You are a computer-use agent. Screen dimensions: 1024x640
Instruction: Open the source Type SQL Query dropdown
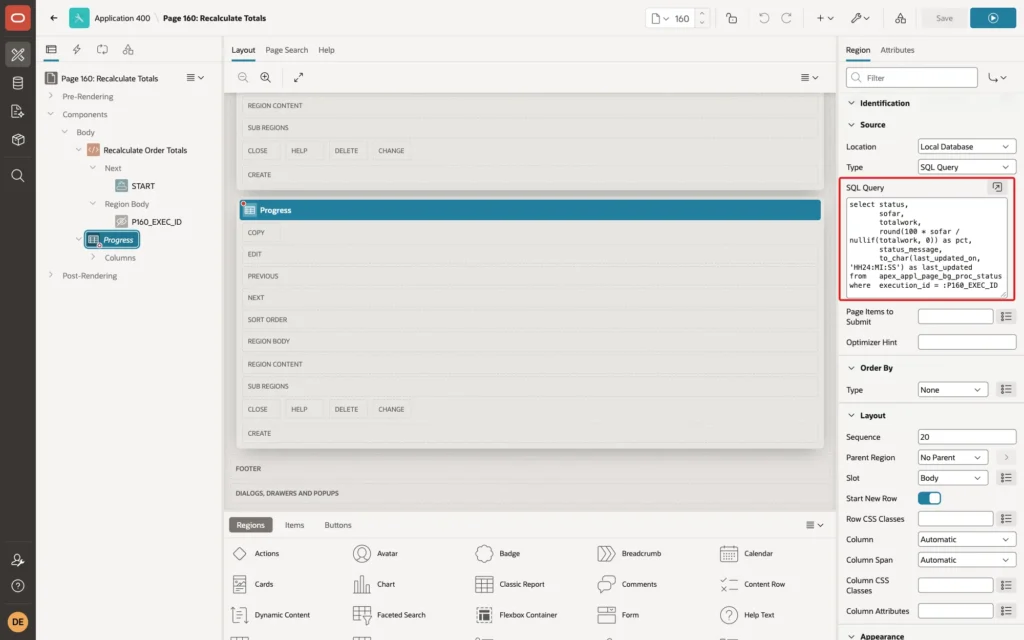(966, 167)
